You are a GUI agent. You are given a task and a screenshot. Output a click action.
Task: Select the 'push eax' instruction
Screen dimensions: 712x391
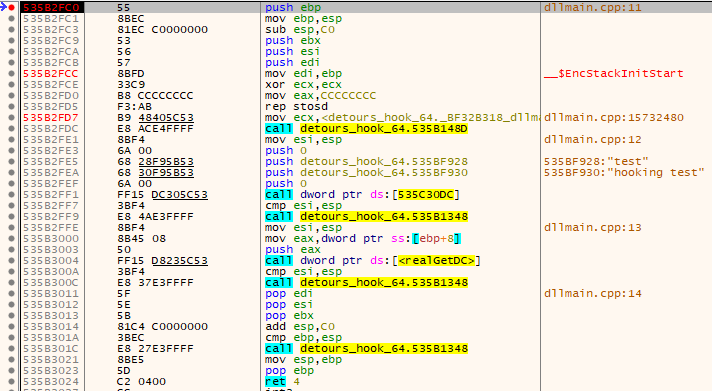pos(293,249)
